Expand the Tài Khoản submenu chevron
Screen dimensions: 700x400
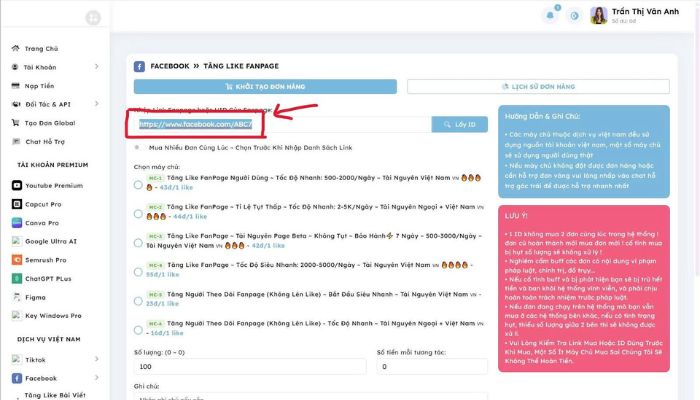click(96, 67)
